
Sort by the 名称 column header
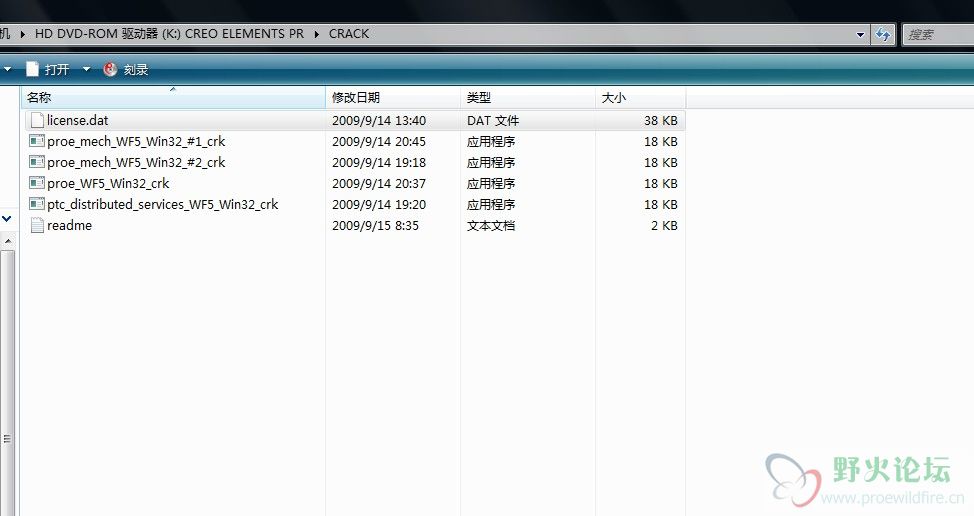click(173, 97)
